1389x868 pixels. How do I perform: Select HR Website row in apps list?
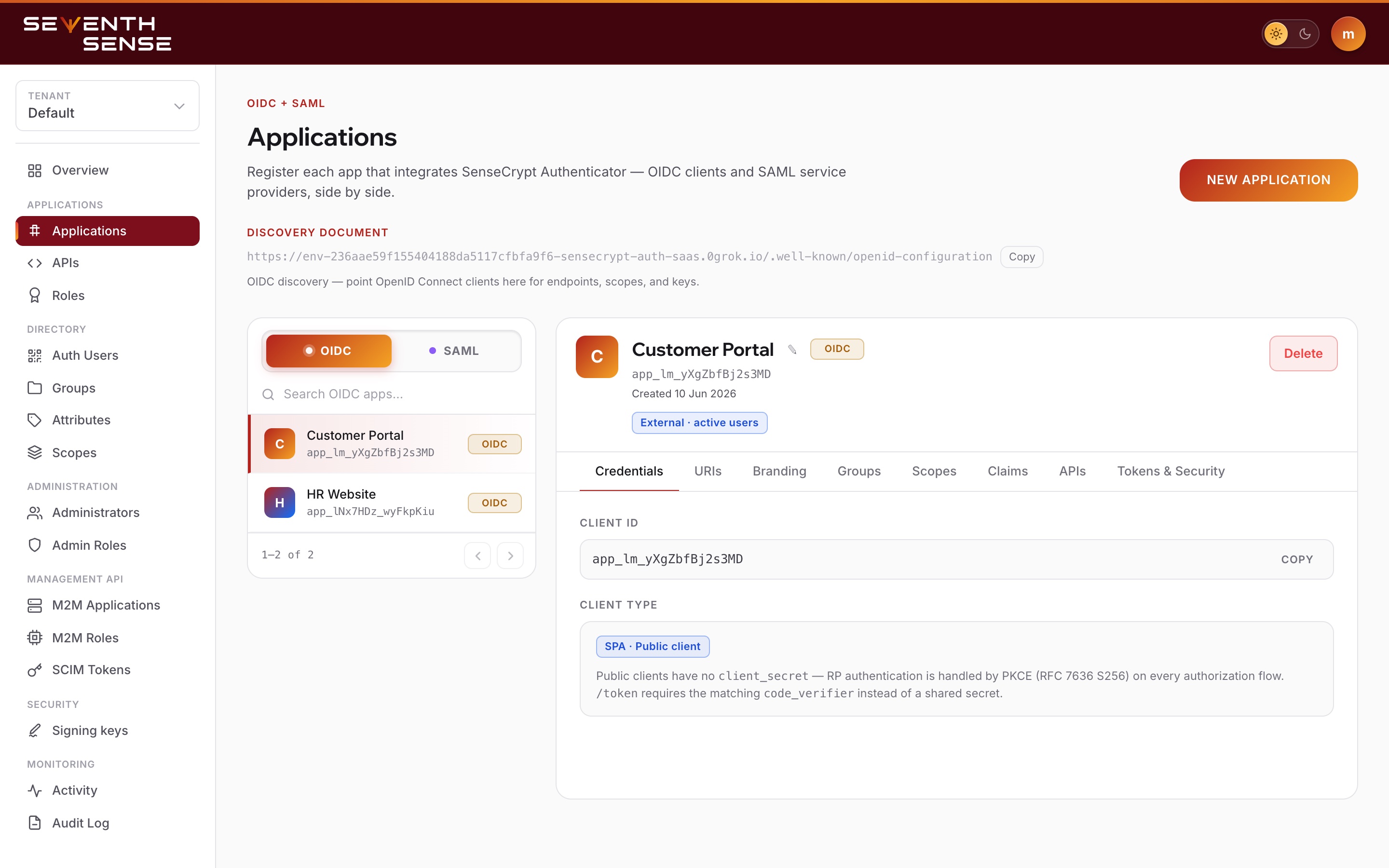(392, 503)
